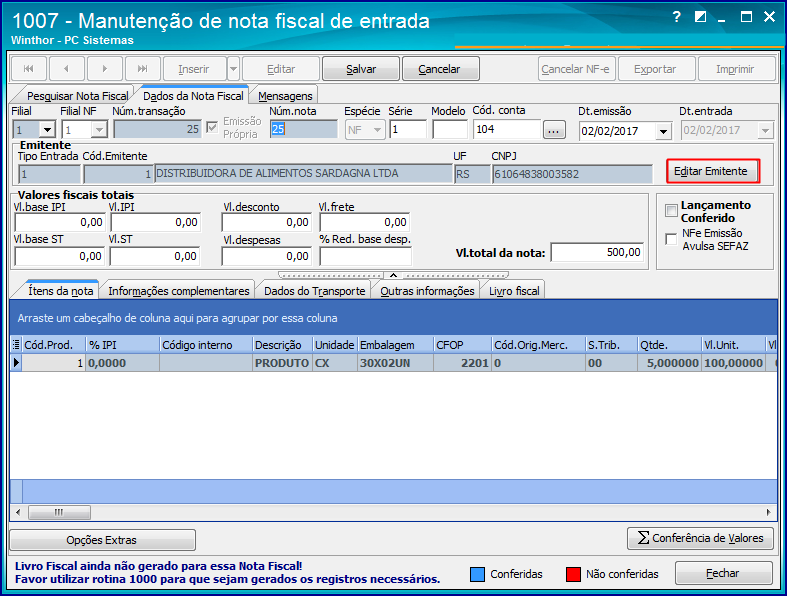Click horizontal scrollbar thumb of items grid
The width and height of the screenshot is (787, 596).
[x=59, y=512]
